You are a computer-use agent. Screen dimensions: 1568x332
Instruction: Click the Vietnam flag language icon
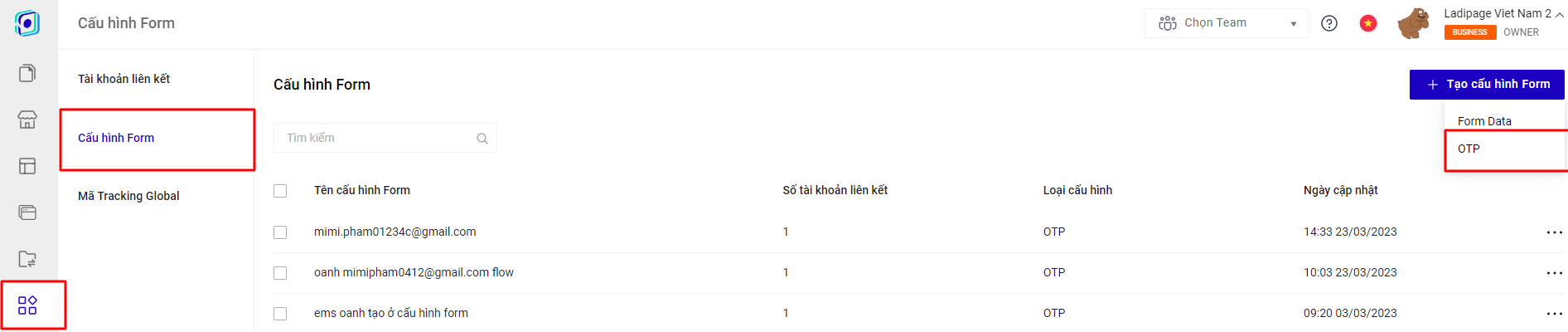(x=1368, y=23)
